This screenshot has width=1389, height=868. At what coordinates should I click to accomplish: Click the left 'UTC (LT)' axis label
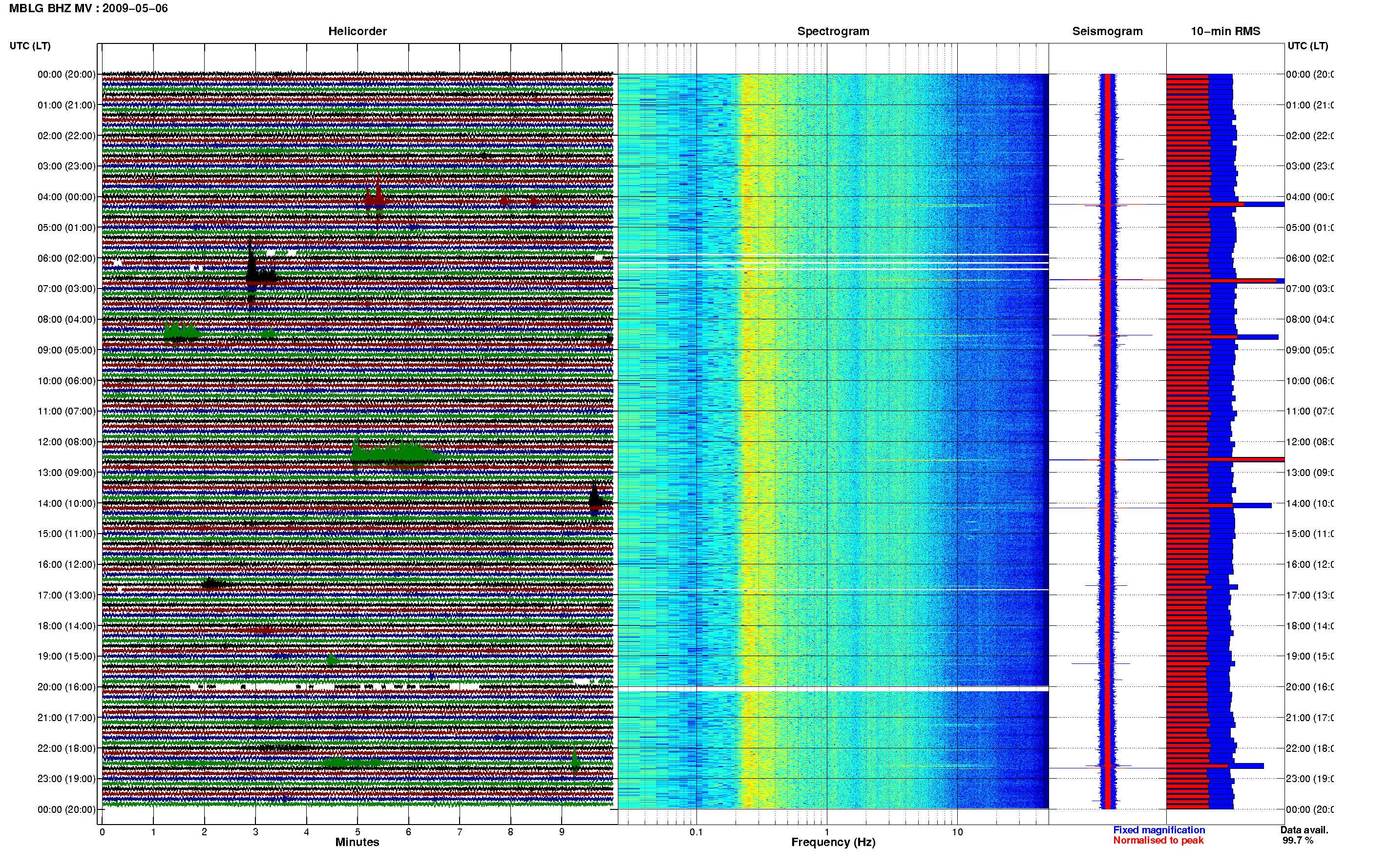tap(30, 46)
